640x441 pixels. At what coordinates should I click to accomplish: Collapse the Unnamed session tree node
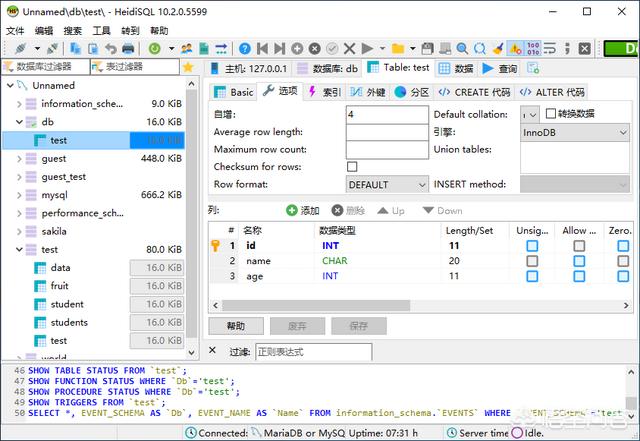coord(10,85)
